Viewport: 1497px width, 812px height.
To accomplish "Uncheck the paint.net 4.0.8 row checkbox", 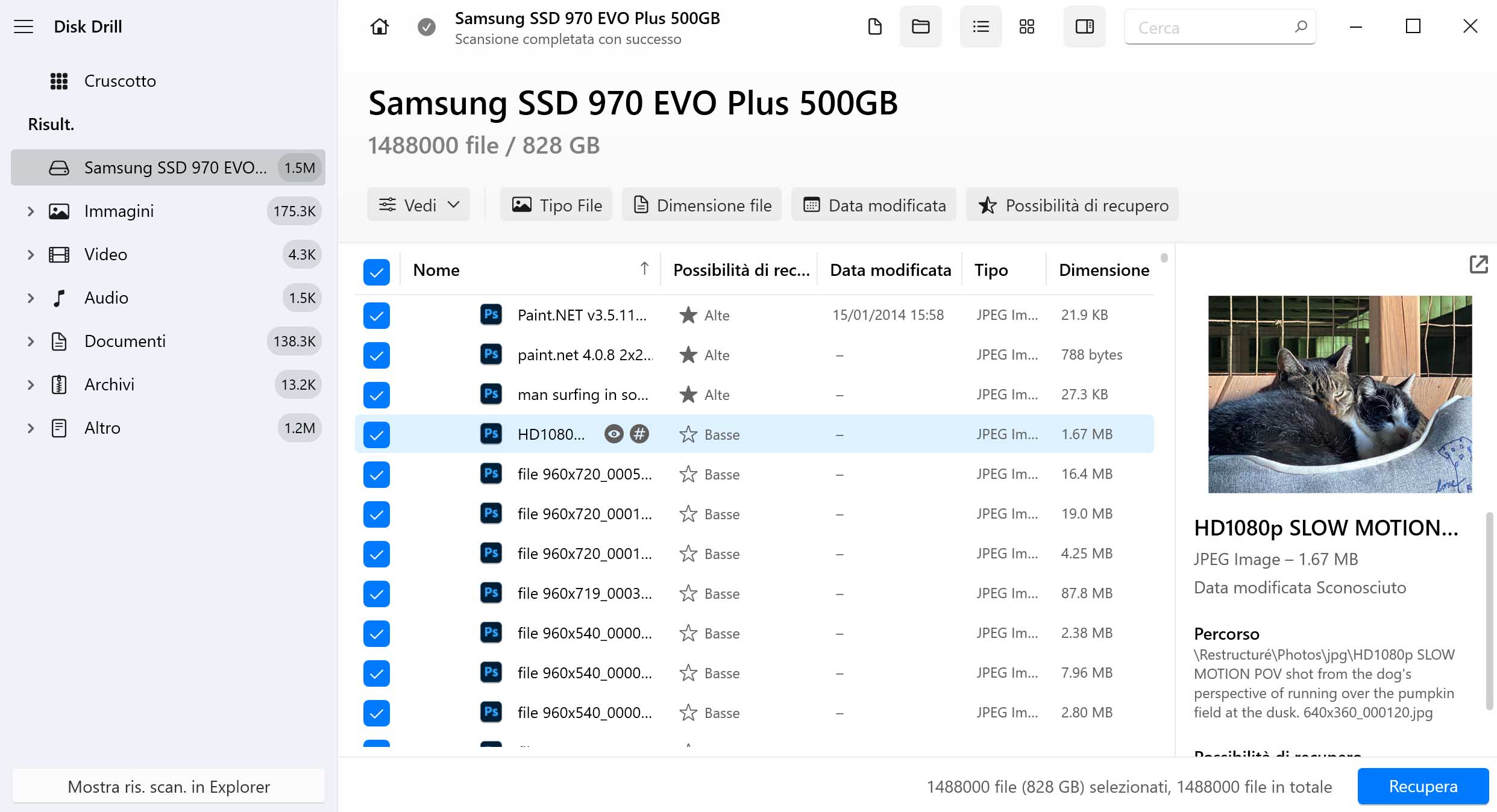I will tap(377, 355).
